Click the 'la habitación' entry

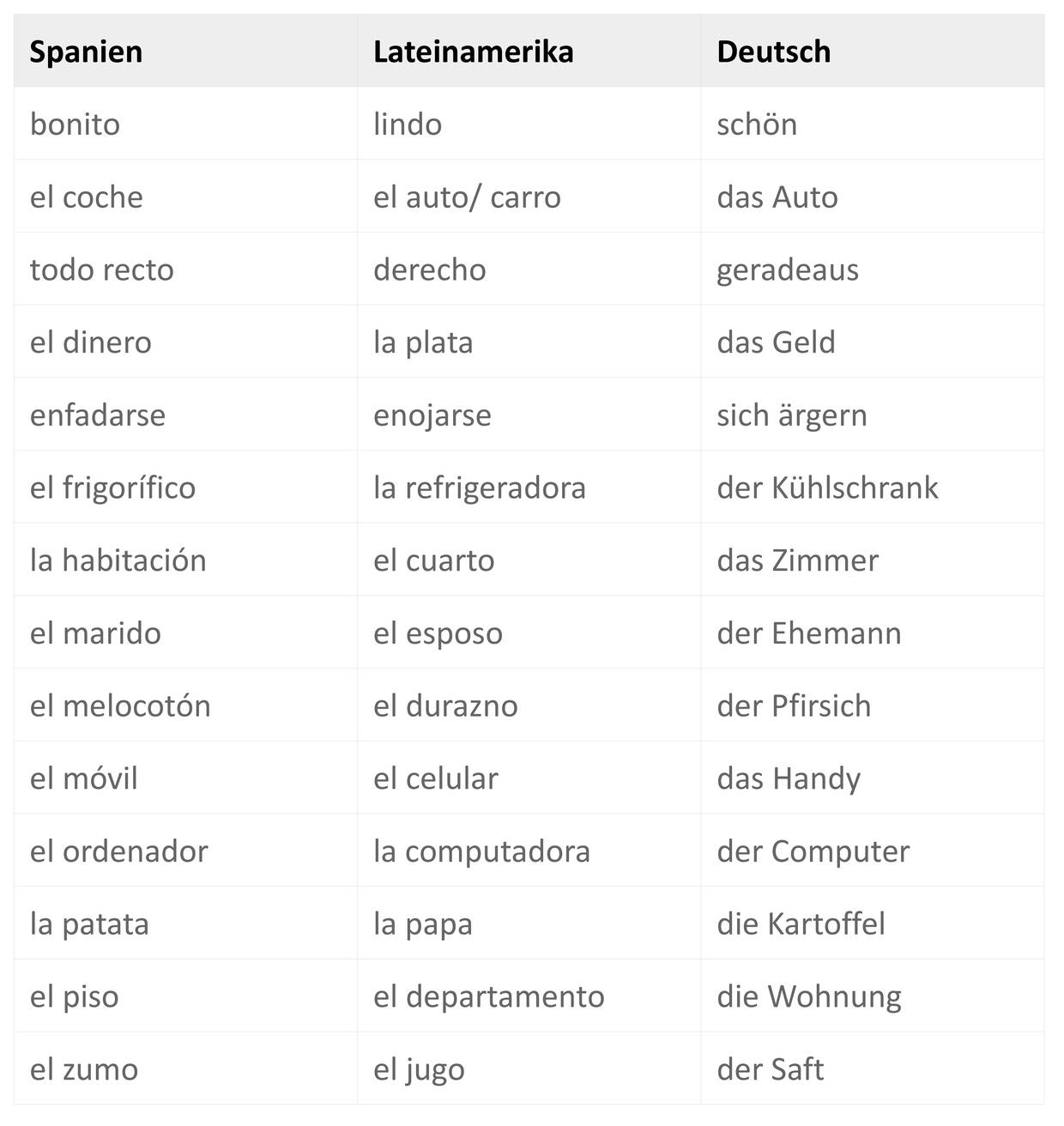(118, 560)
